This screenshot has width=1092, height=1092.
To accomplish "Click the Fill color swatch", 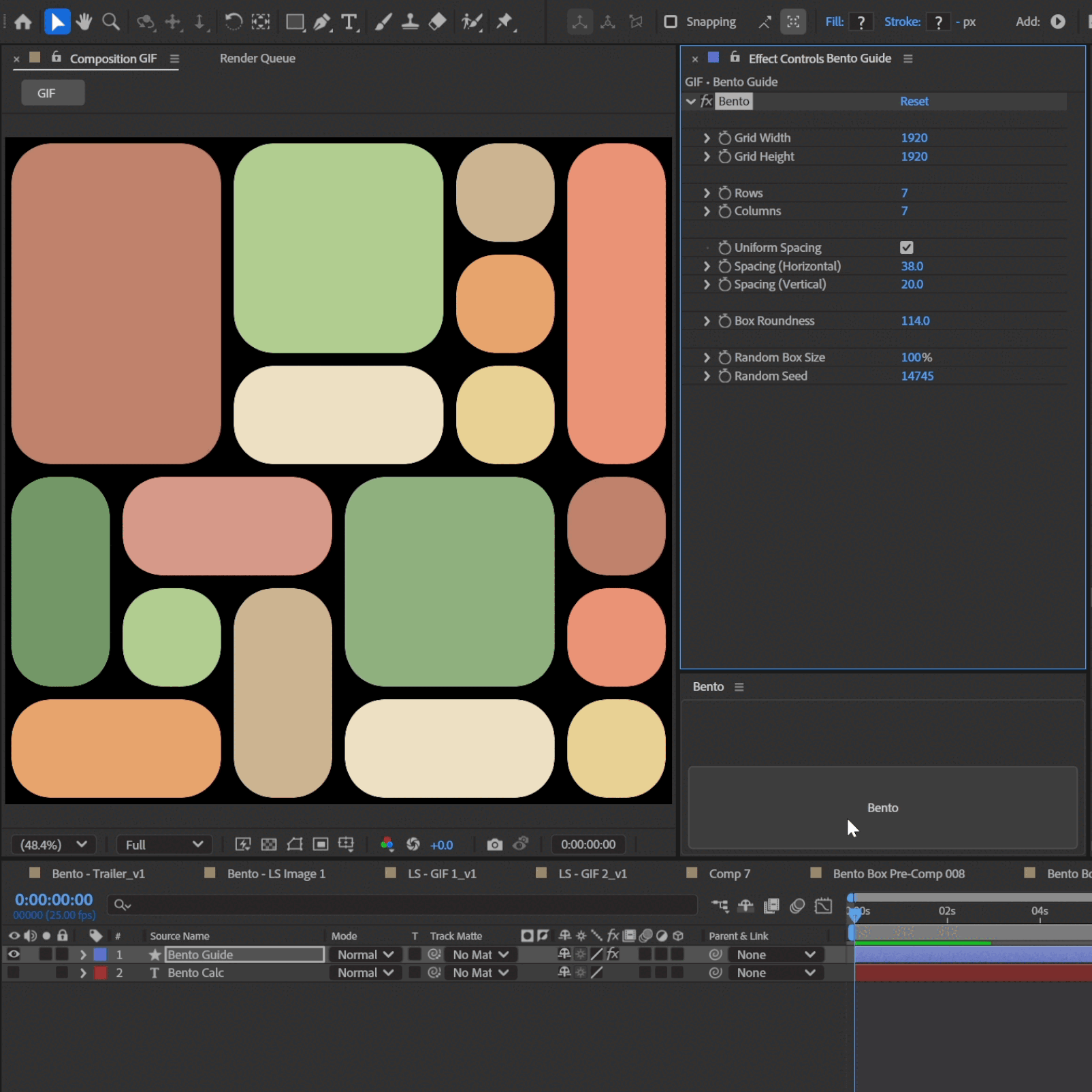I will (x=861, y=22).
